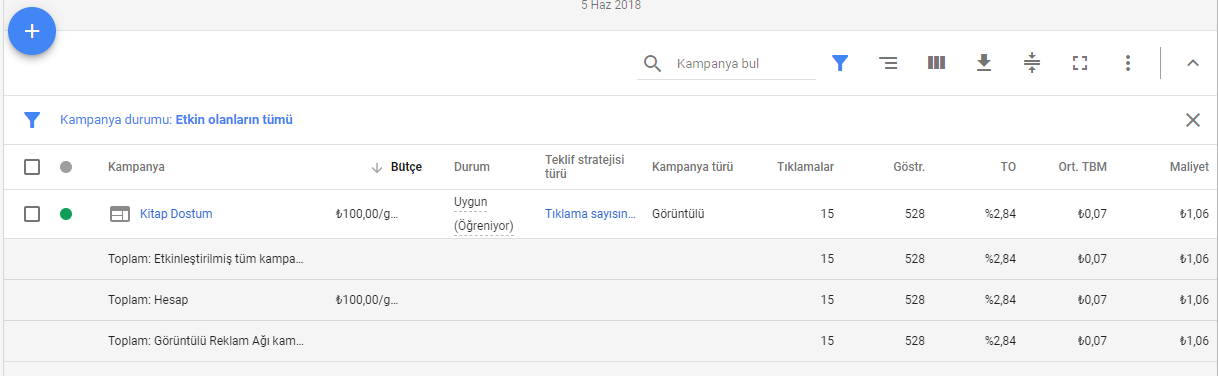
Task: Focus the "Kampanya bul" search field
Action: 744,64
